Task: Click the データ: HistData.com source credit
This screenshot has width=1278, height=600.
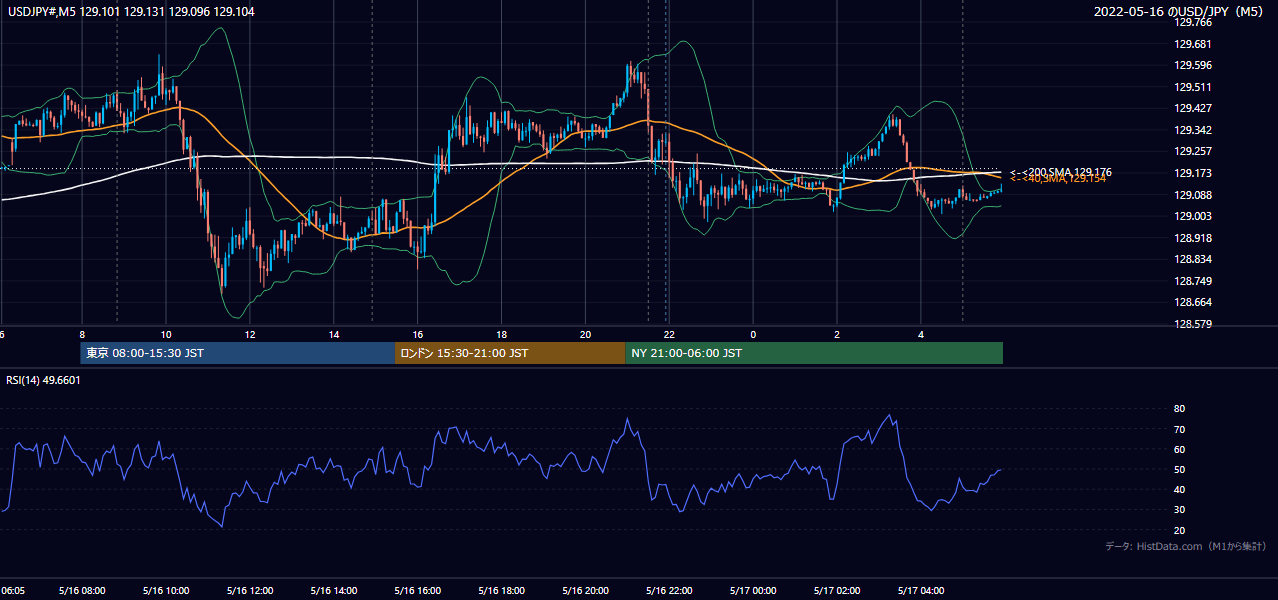Action: point(1186,546)
